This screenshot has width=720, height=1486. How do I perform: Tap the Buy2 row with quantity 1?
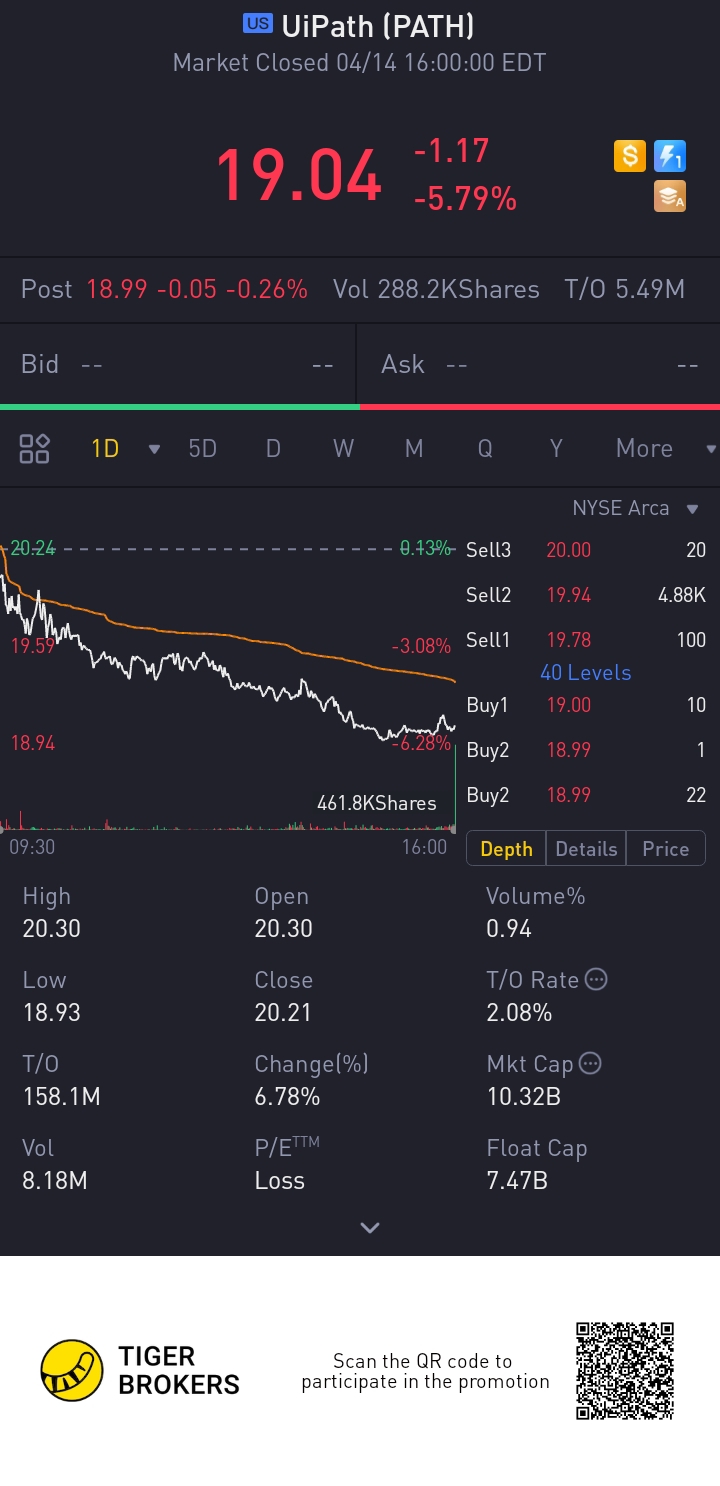tap(586, 750)
